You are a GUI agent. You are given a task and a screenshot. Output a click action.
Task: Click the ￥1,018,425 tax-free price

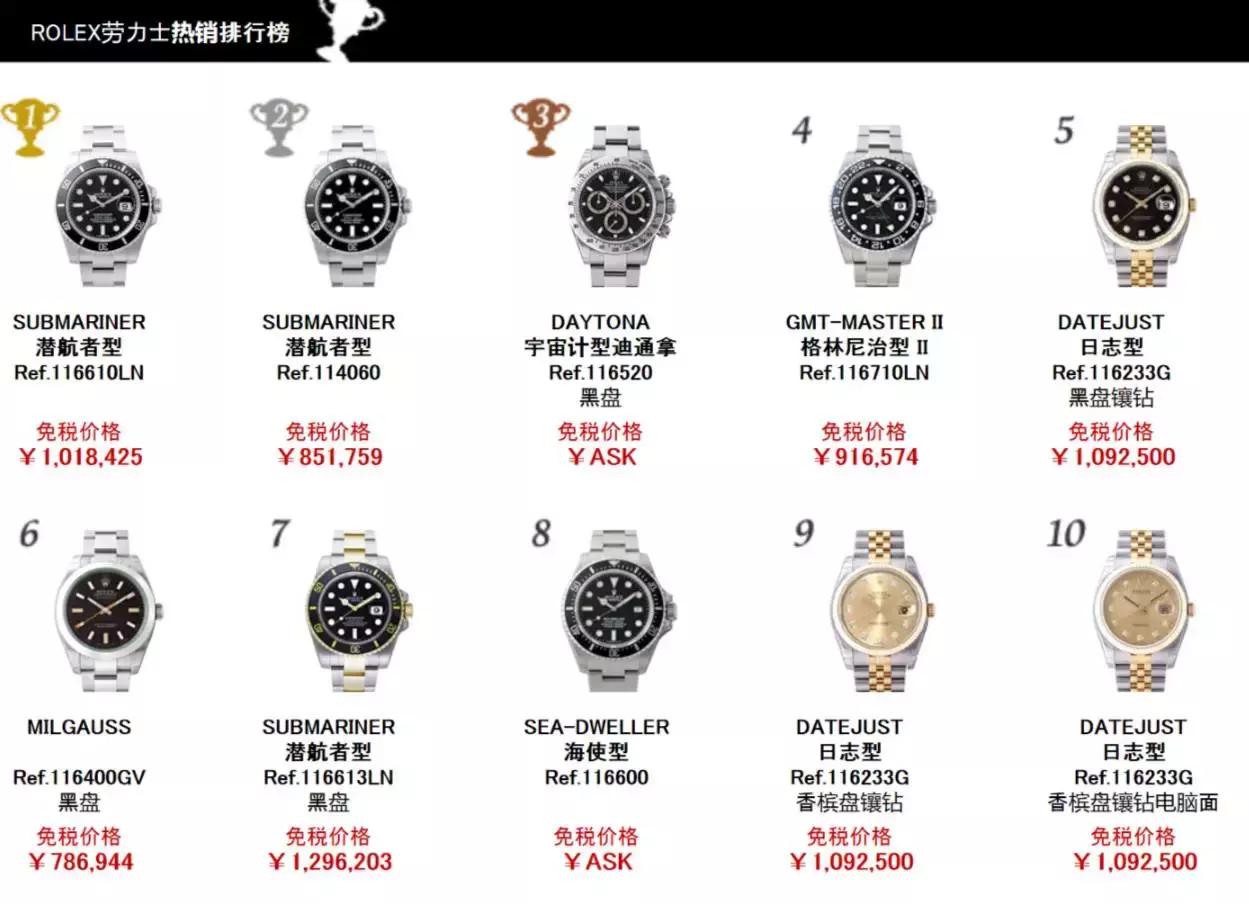tap(80, 458)
